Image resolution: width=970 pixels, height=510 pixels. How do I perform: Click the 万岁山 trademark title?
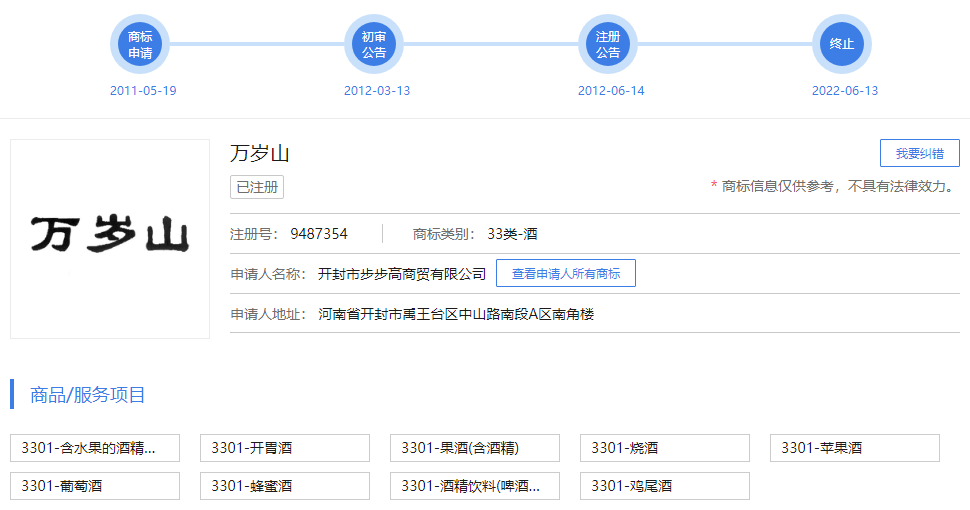point(260,153)
